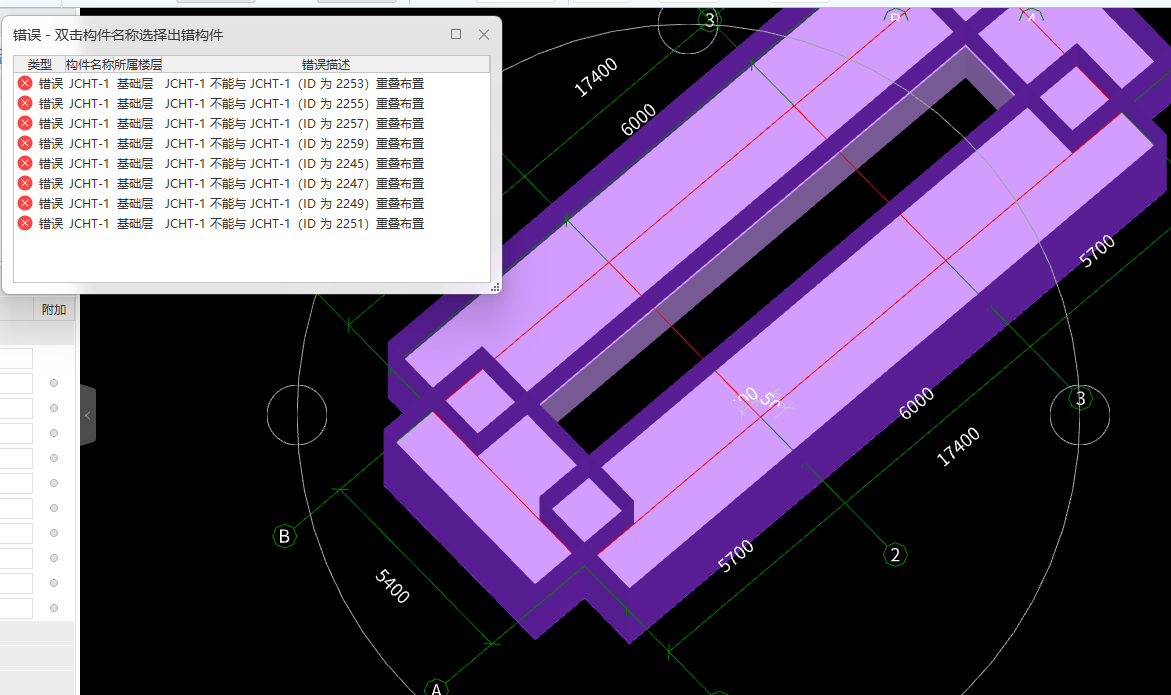This screenshot has width=1171, height=695.
Task: Click the red error icon for ID 2257
Action: point(25,123)
